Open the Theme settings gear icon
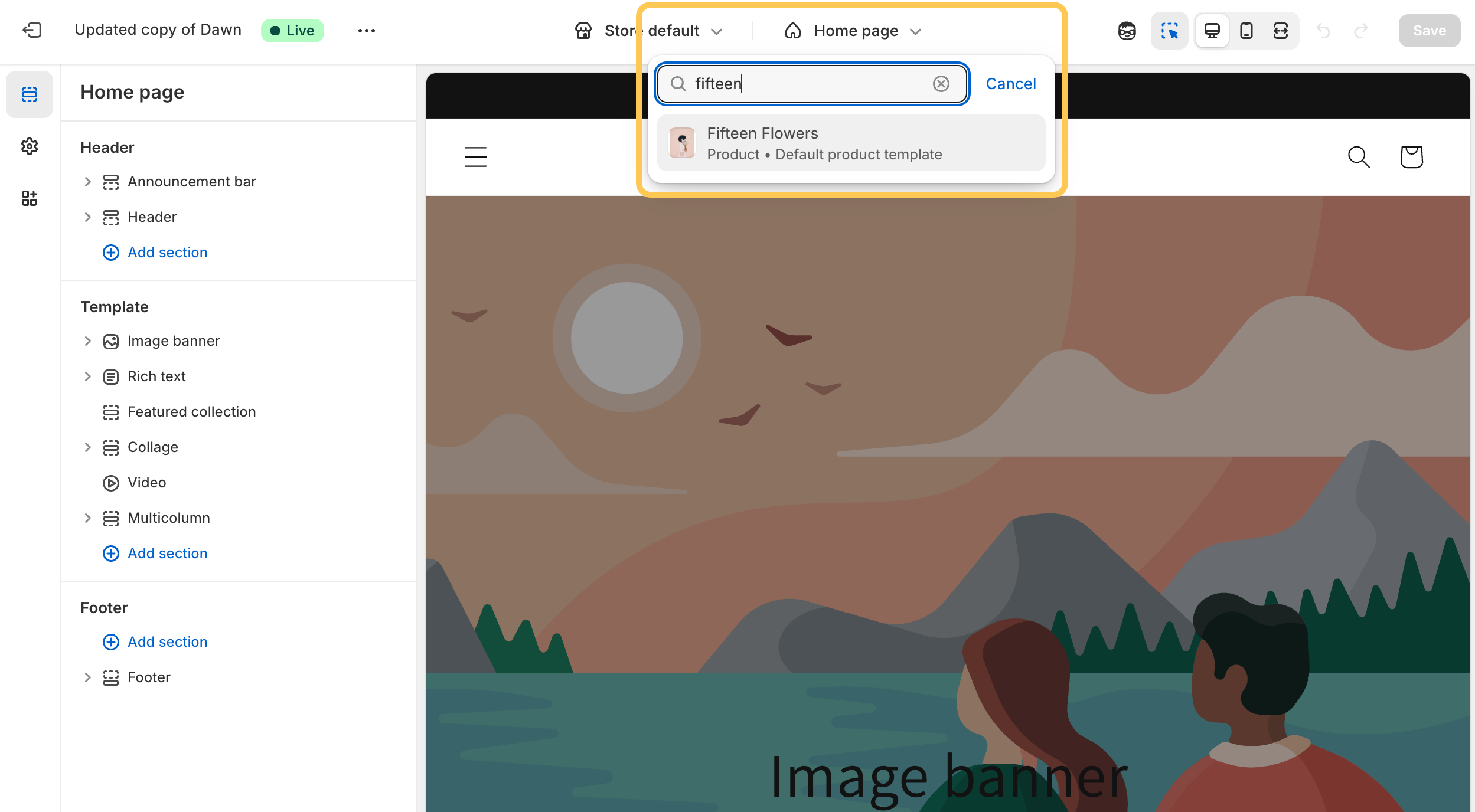This screenshot has height=812, width=1475. point(30,146)
